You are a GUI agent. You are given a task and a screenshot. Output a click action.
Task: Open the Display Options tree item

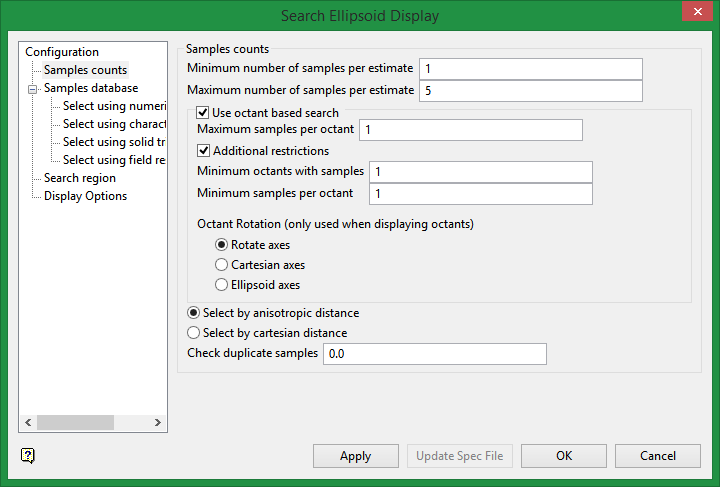pos(85,196)
